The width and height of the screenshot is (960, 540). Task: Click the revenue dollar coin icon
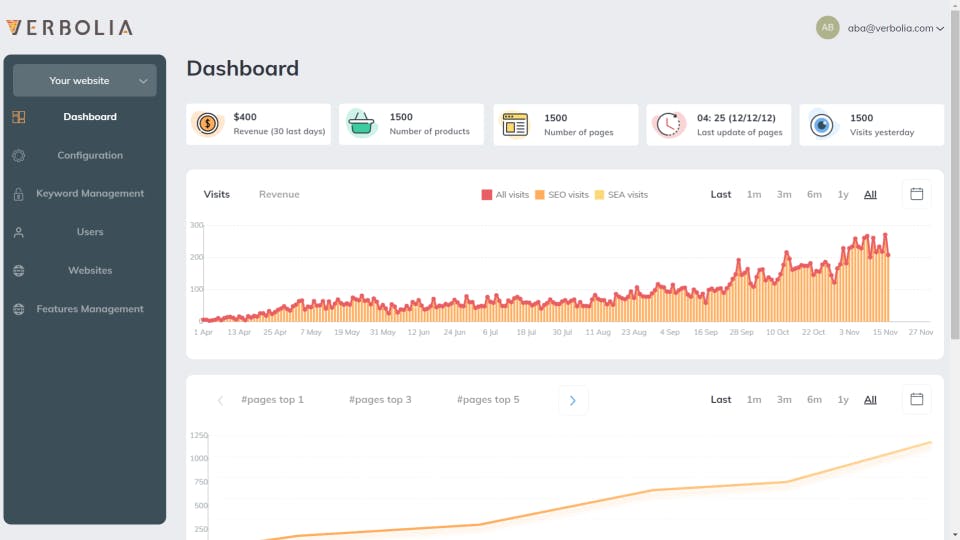tap(208, 124)
